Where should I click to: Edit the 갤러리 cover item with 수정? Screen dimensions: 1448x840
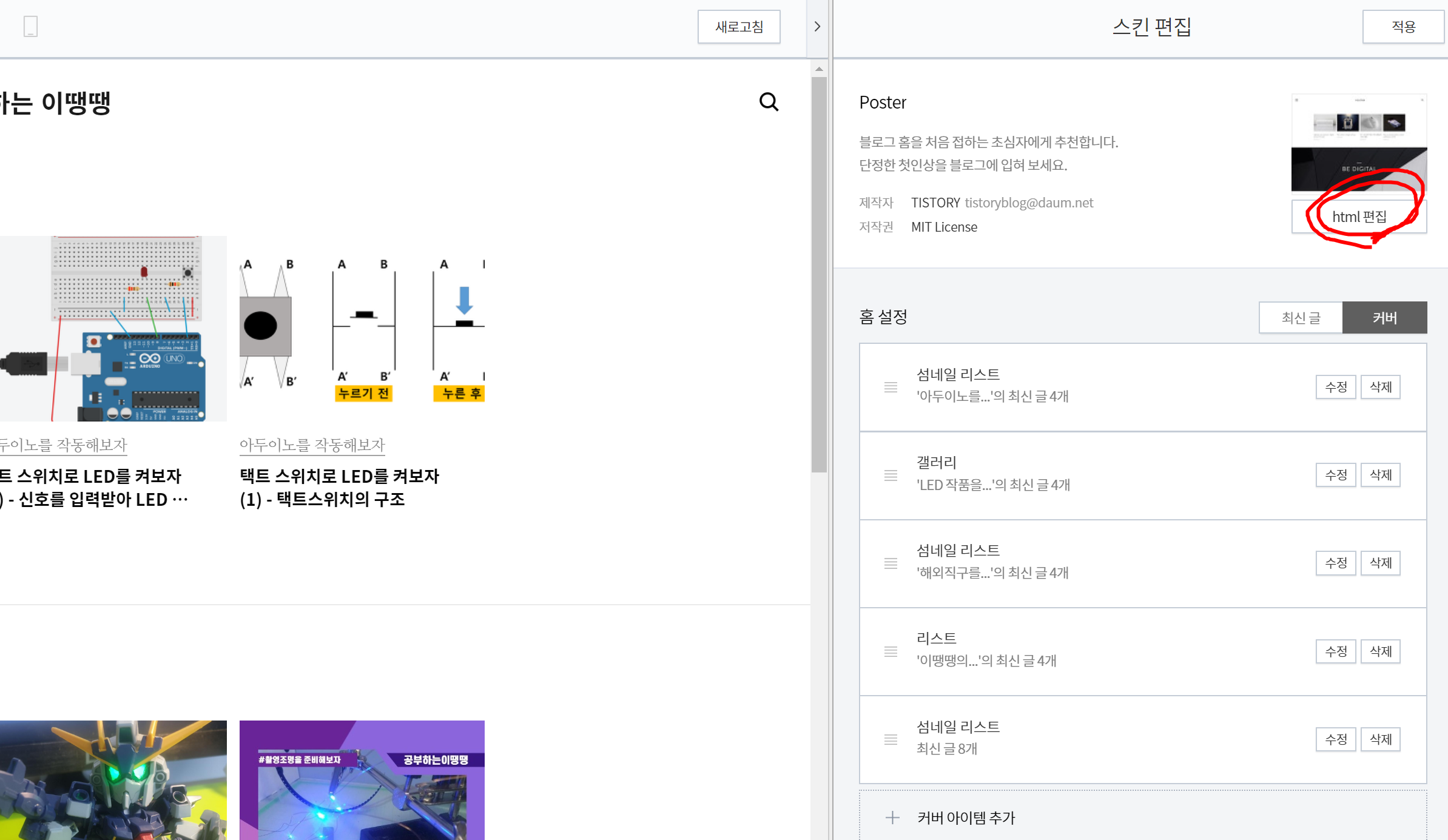(x=1335, y=475)
